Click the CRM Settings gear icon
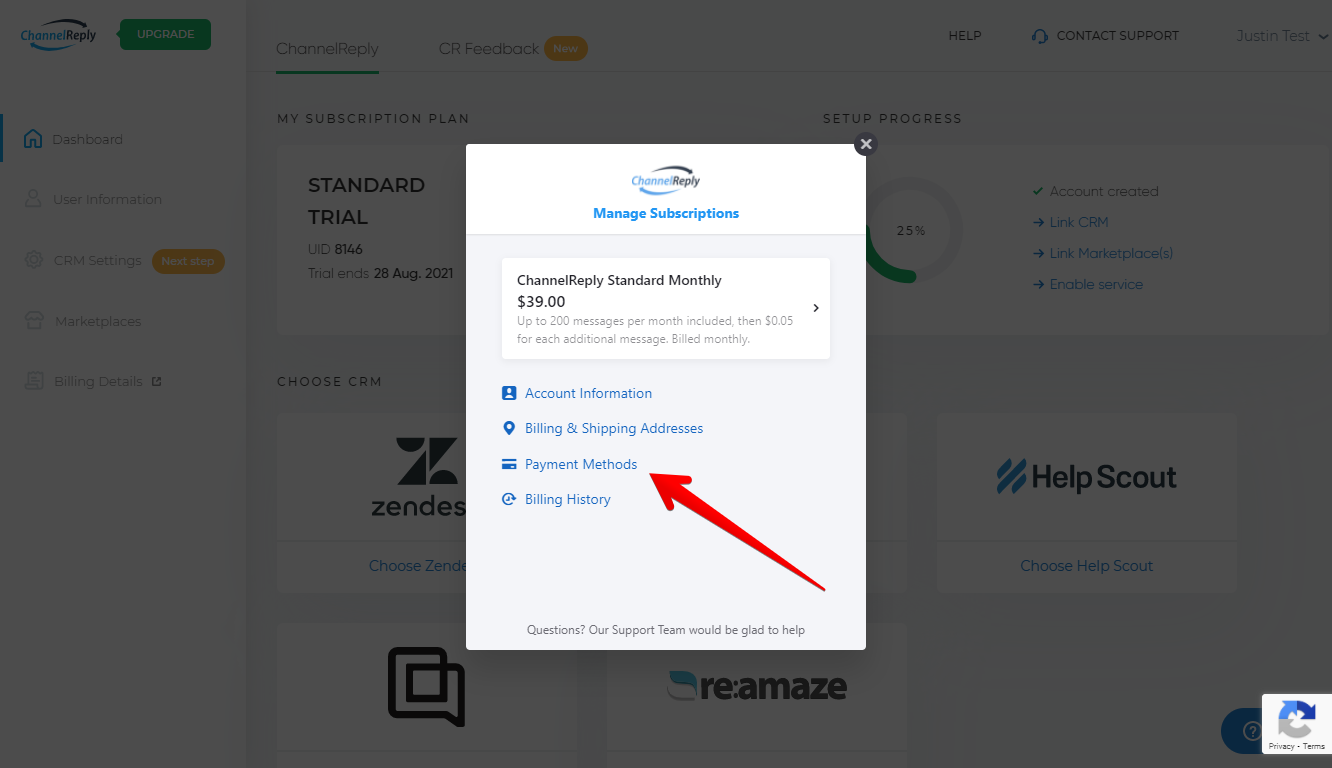Image resolution: width=1332 pixels, height=768 pixels. click(34, 260)
